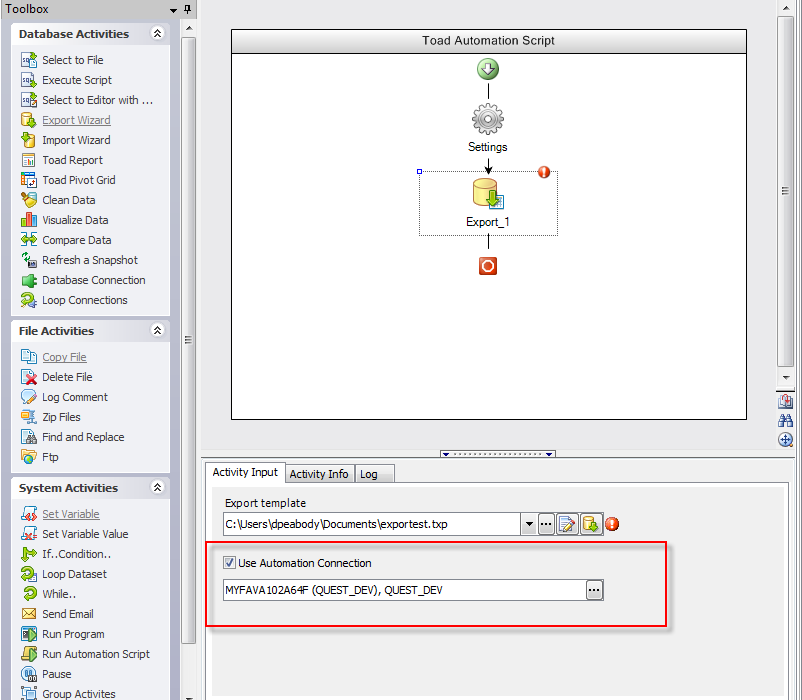Click the pan navigation icon
The image size is (802, 700).
786,440
